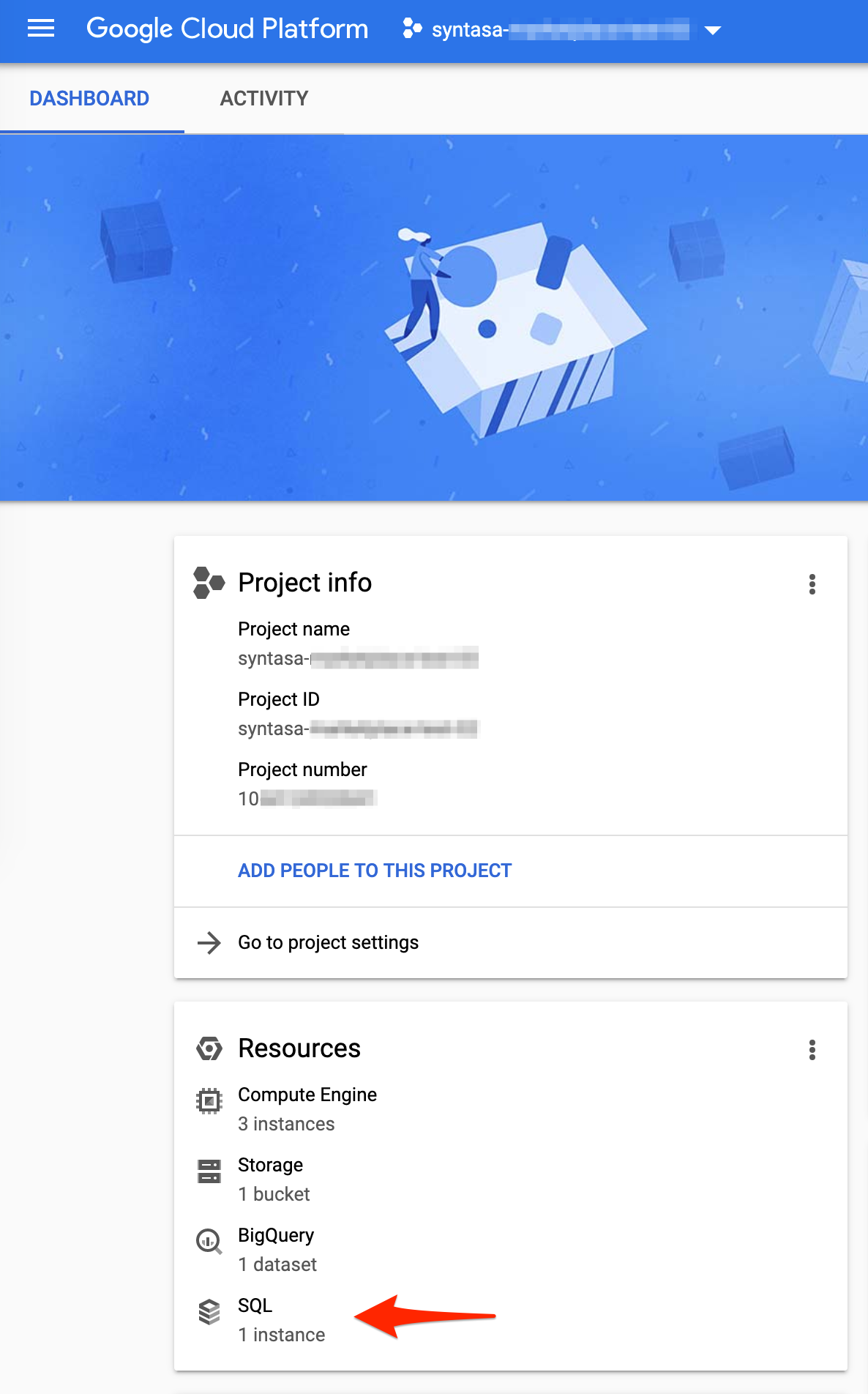Click Add People to This Project
Viewport: 868px width, 1394px height.
tap(375, 871)
